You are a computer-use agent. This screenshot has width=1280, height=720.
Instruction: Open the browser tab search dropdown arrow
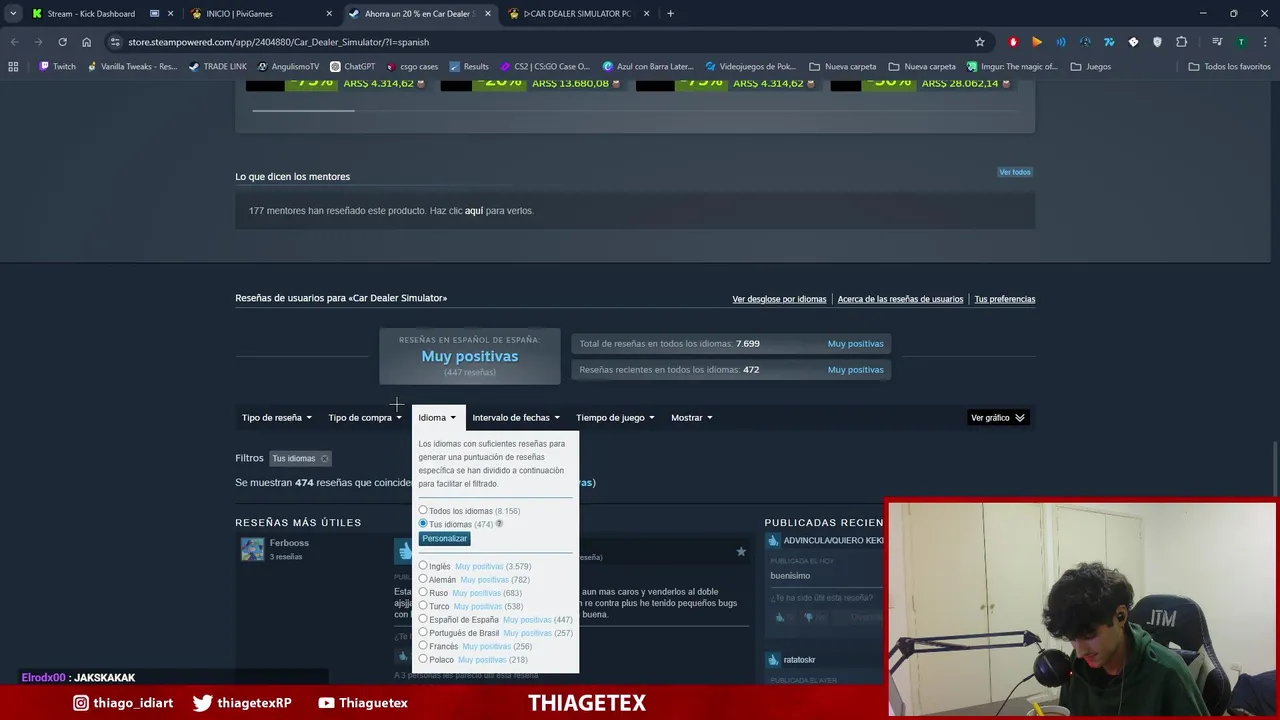pos(13,14)
